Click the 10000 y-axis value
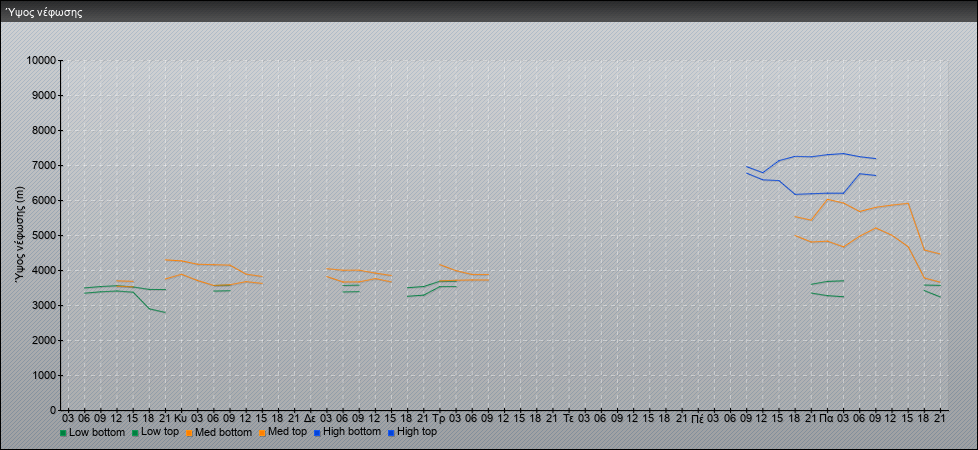The width and height of the screenshot is (978, 450). click(x=41, y=61)
